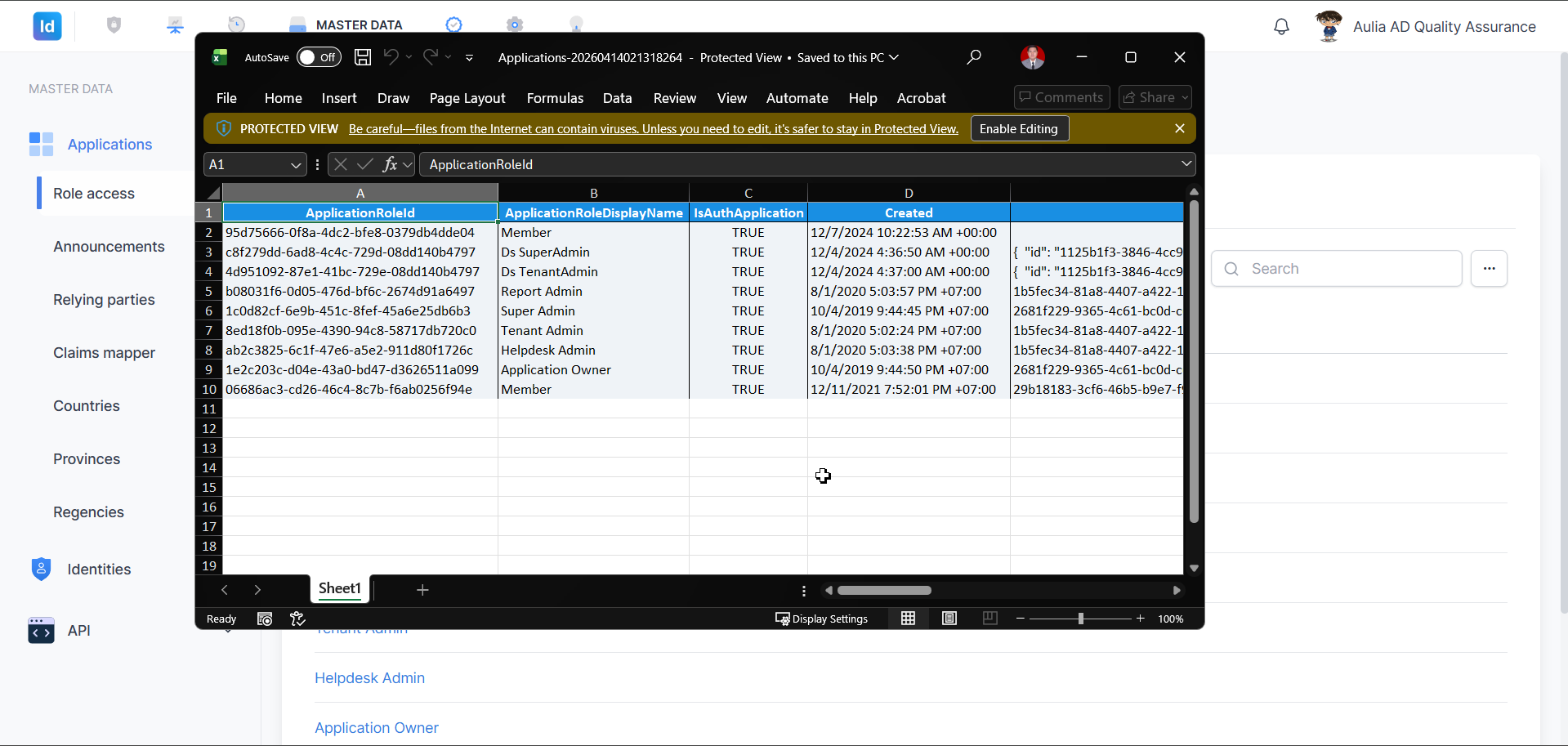Select the cell containing Ds SuperAdmin
1568x746 pixels.
[x=593, y=252]
